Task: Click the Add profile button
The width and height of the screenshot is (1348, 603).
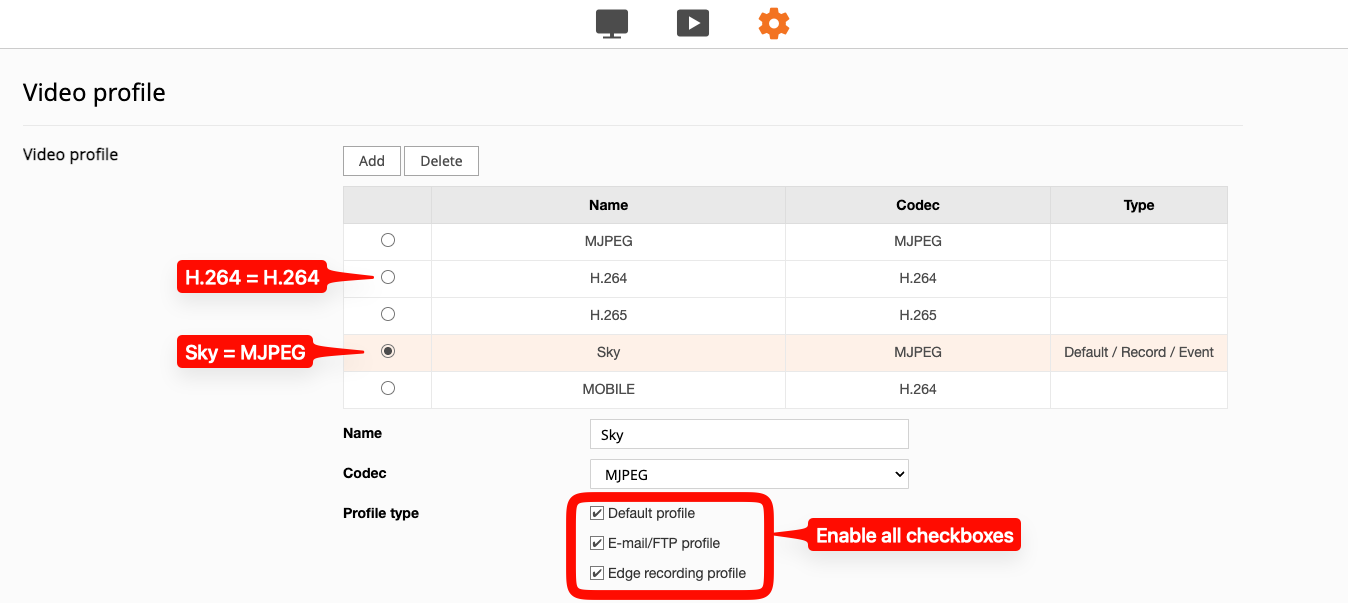Action: 371,161
